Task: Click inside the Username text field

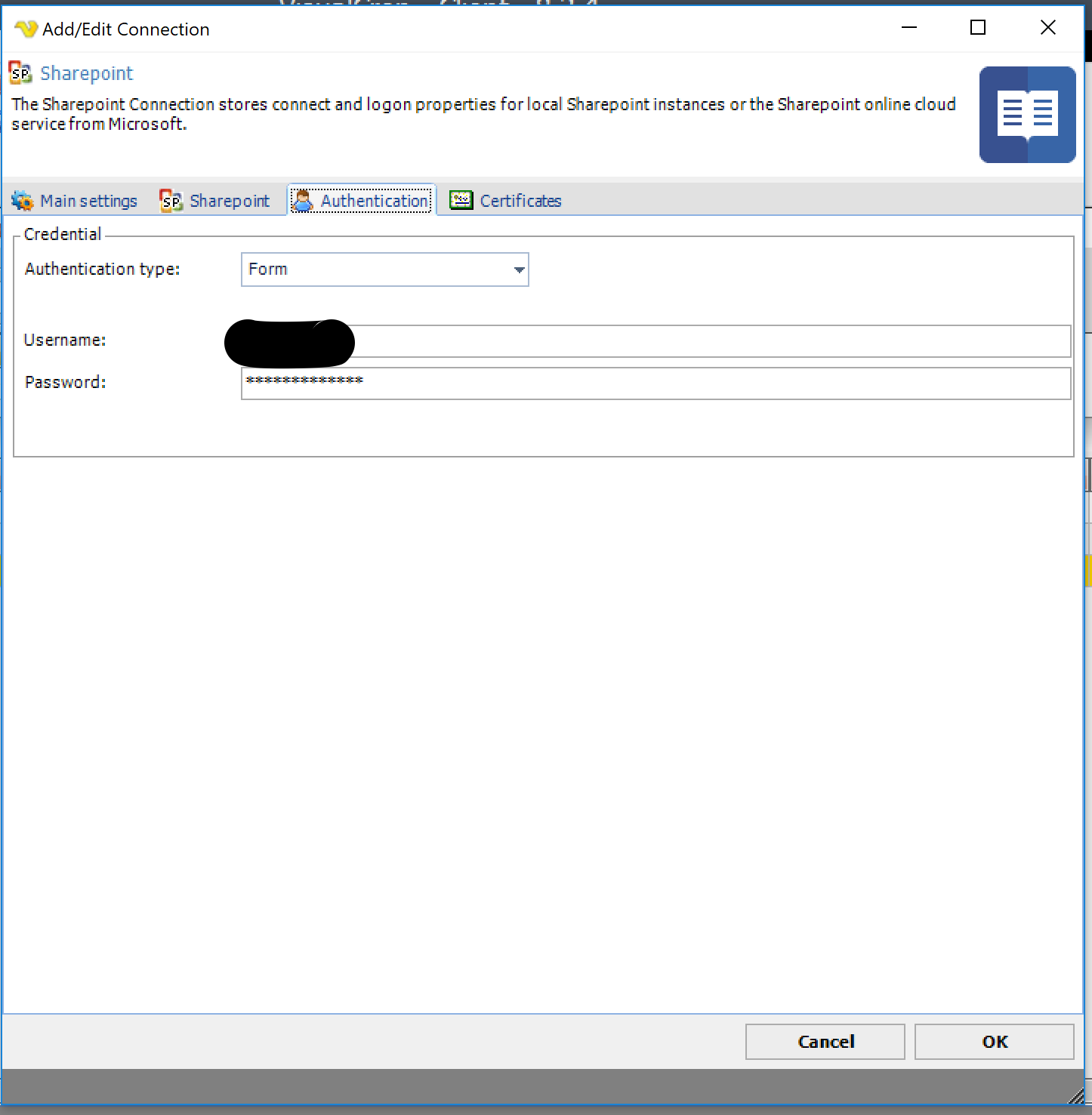Action: (710, 341)
